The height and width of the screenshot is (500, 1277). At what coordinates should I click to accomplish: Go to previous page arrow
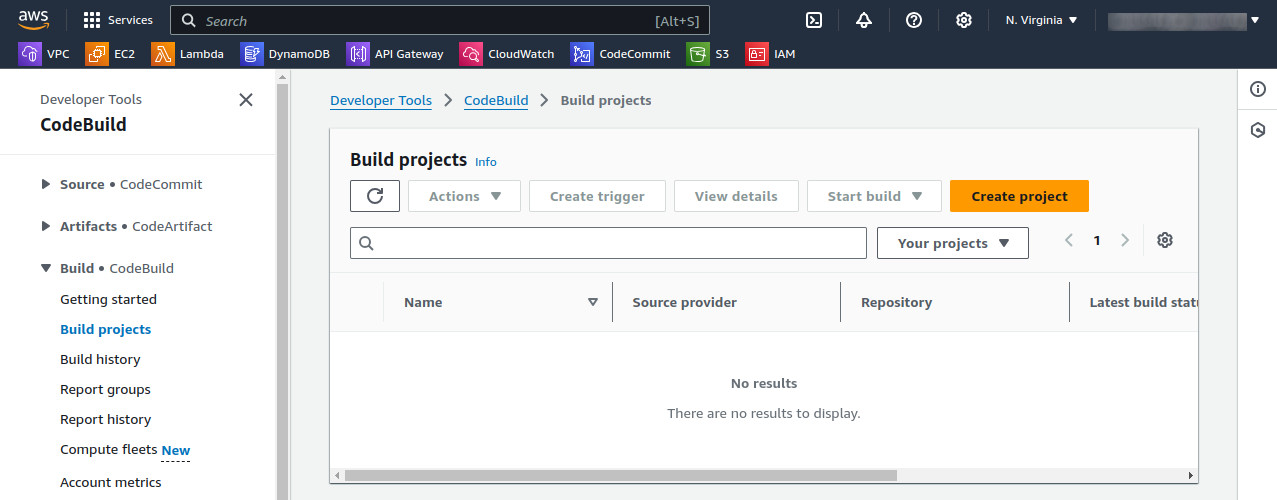click(x=1069, y=240)
